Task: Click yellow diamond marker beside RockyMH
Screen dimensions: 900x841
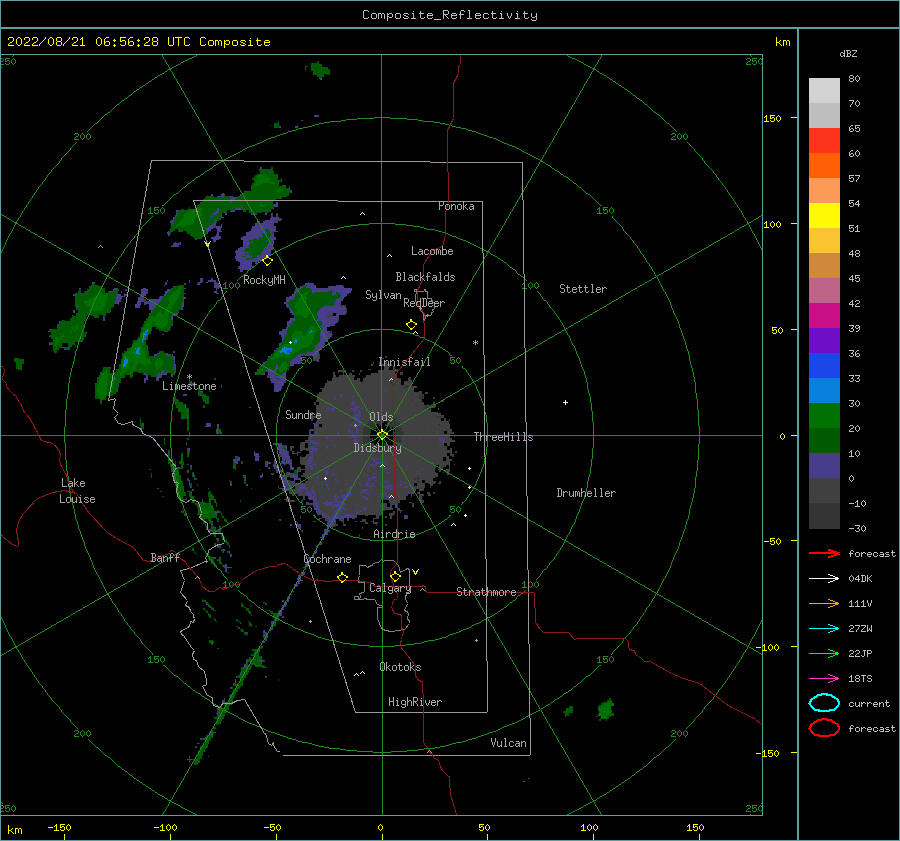Action: click(267, 261)
